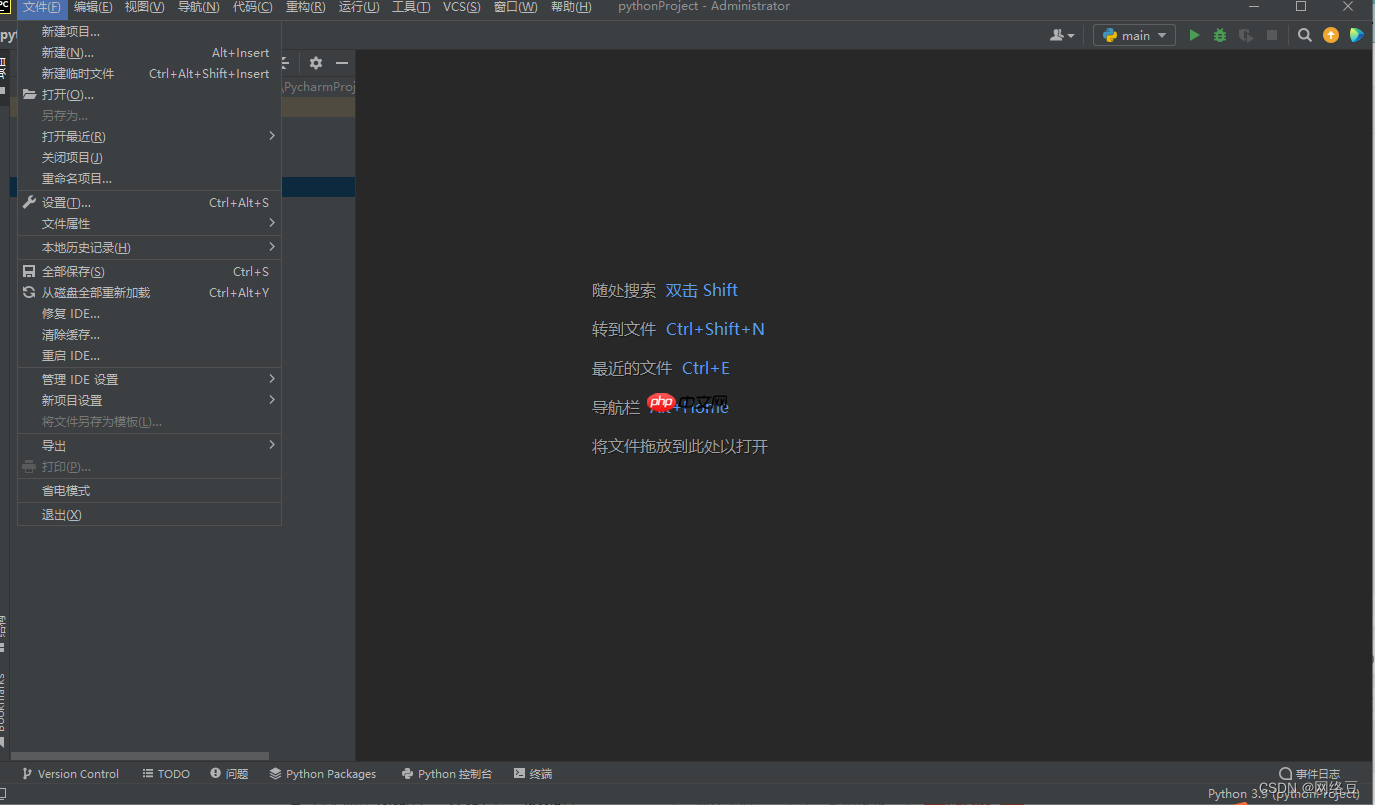Screen dimensions: 1375x805
Task: Enable 省电模式 from the File menu
Action: click(x=62, y=490)
